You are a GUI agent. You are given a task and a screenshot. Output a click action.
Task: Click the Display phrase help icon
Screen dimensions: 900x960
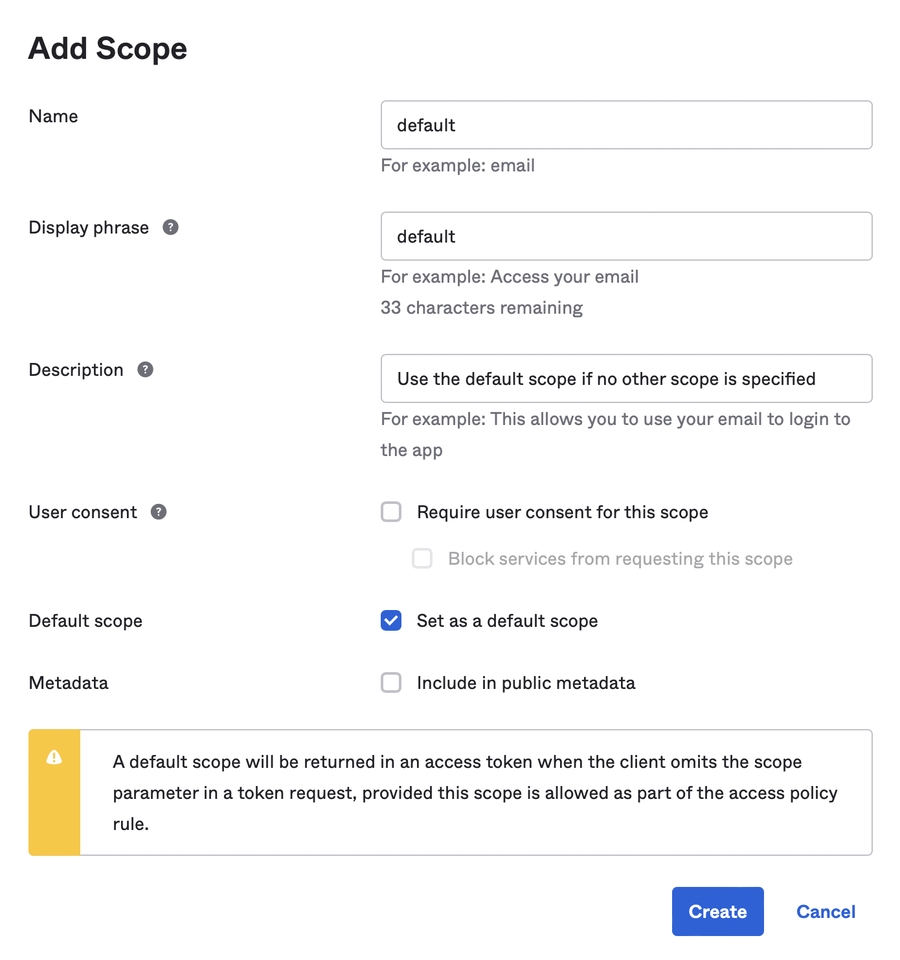coord(171,227)
